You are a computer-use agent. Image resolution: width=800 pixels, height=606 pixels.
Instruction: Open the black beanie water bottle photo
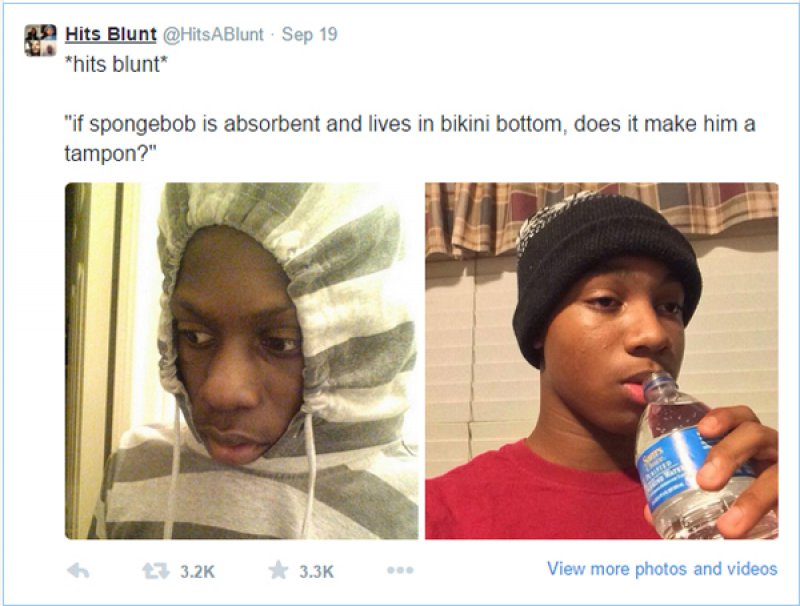pyautogui.click(x=602, y=361)
